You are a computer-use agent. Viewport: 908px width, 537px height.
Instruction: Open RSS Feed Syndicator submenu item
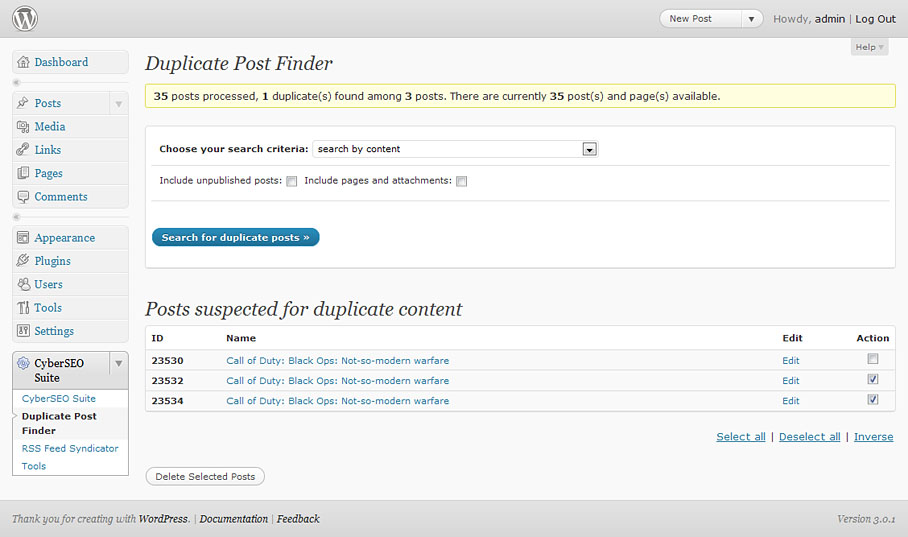pyautogui.click(x=70, y=448)
